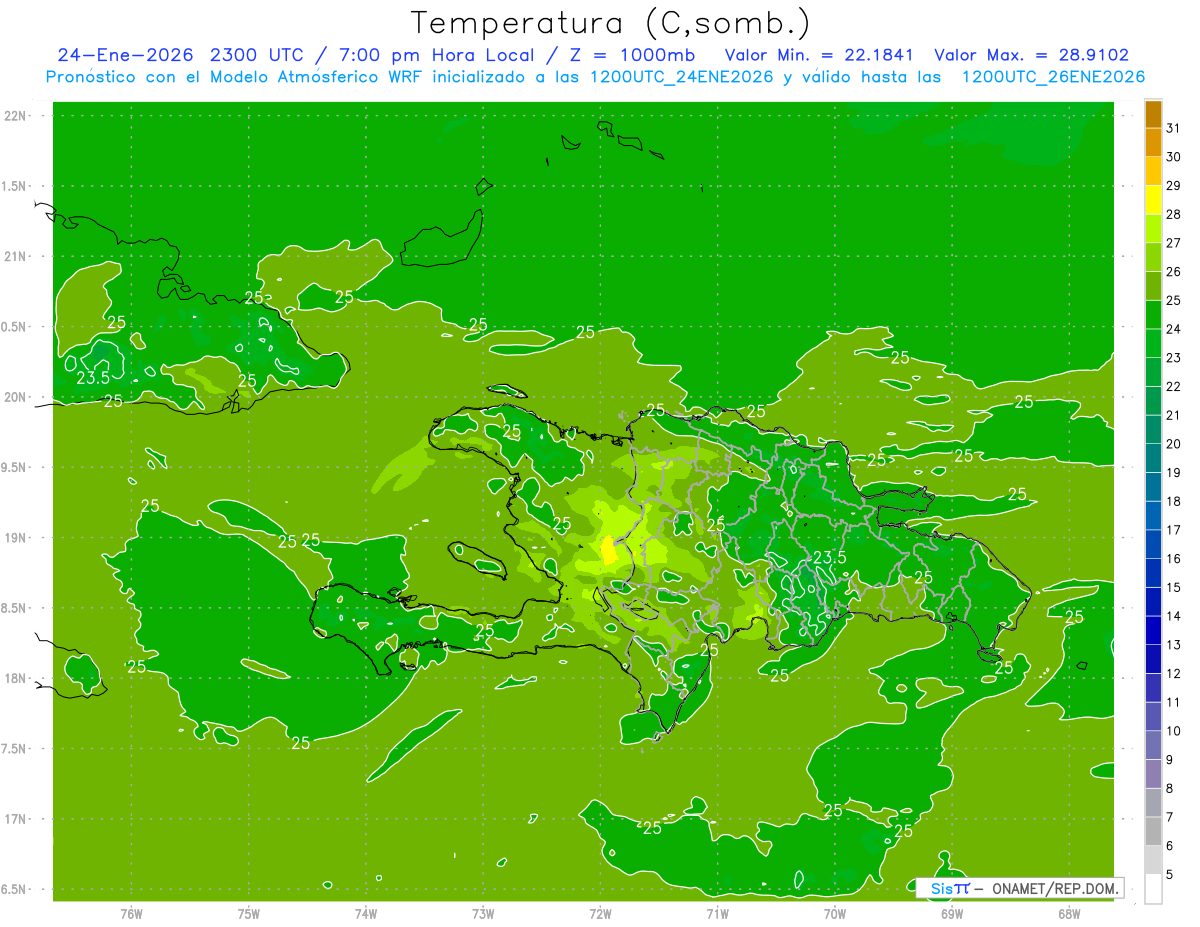Click the 'Valor Max. = 28.9102' text
1200x927 pixels.
pyautogui.click(x=1031, y=55)
